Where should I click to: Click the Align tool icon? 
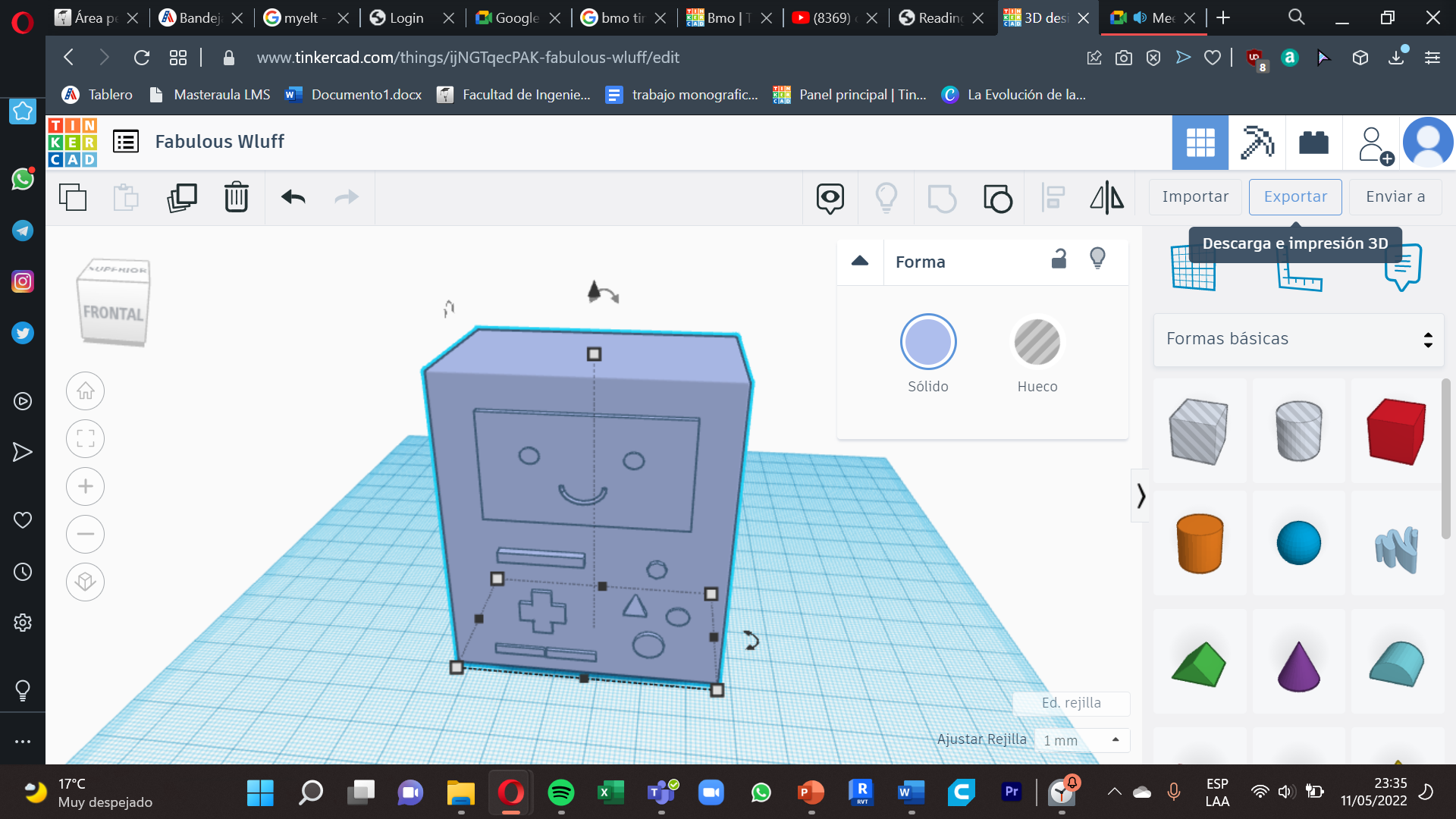pos(1053,198)
